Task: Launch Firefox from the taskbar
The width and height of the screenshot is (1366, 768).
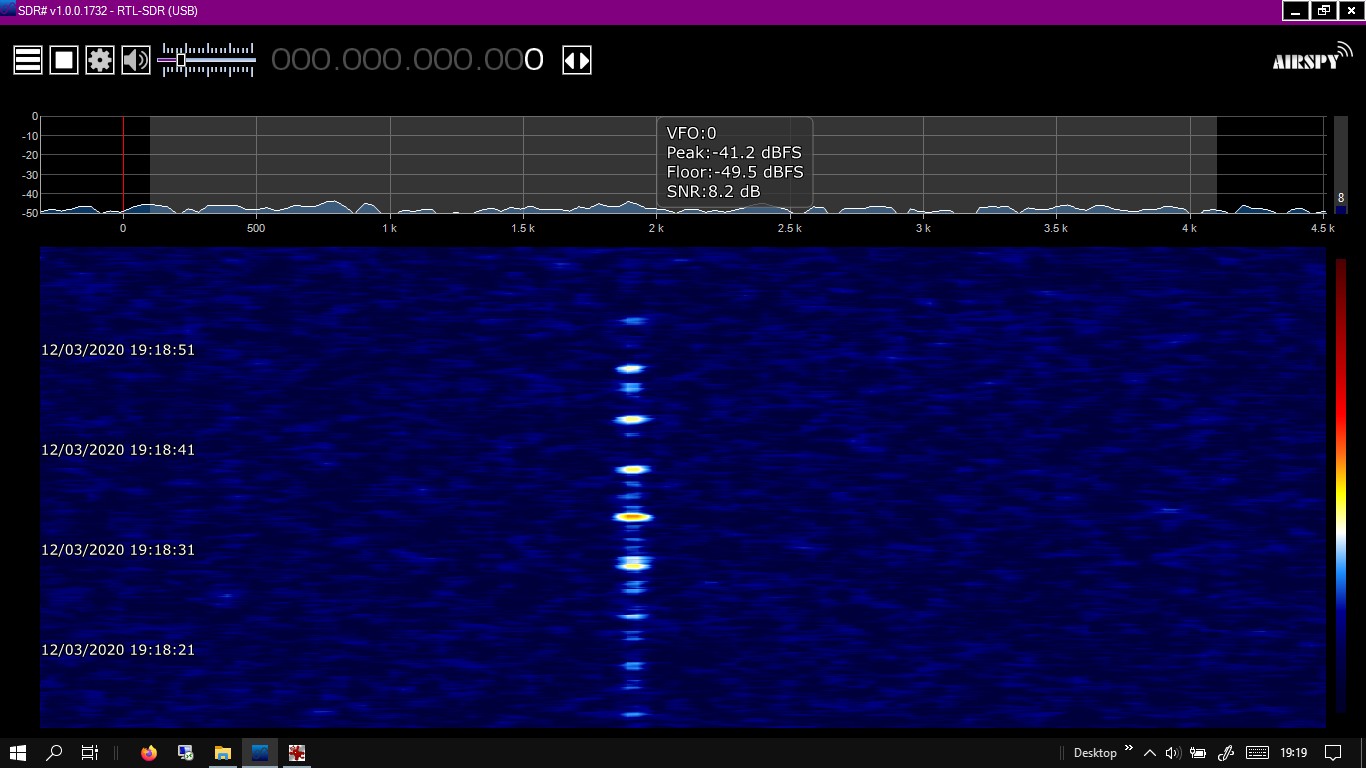Action: point(149,753)
